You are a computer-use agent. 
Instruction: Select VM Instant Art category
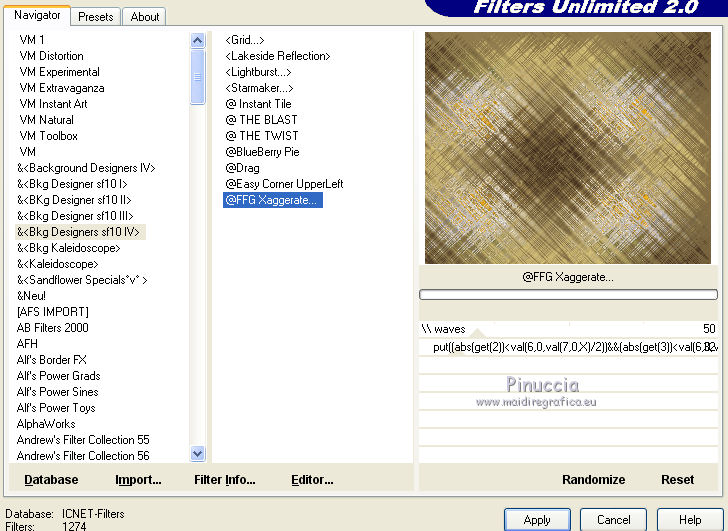(x=53, y=104)
